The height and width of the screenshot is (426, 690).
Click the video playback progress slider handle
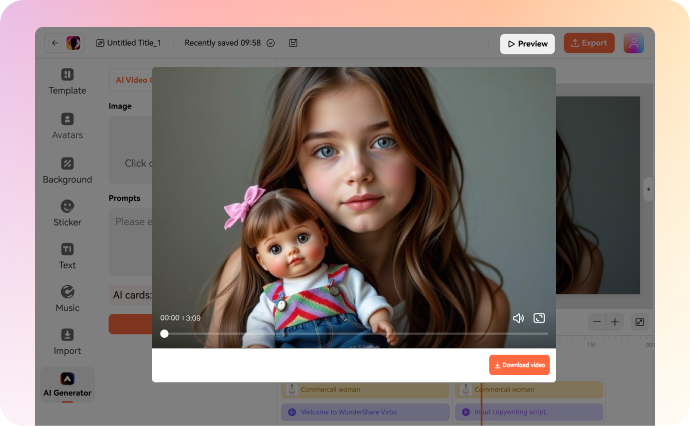pyautogui.click(x=164, y=334)
